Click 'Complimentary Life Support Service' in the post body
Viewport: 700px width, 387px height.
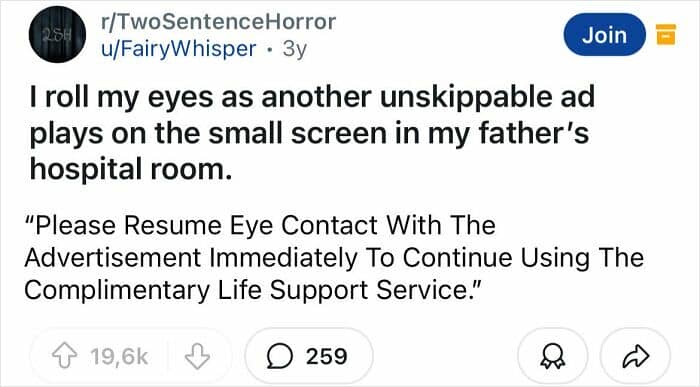(248, 291)
